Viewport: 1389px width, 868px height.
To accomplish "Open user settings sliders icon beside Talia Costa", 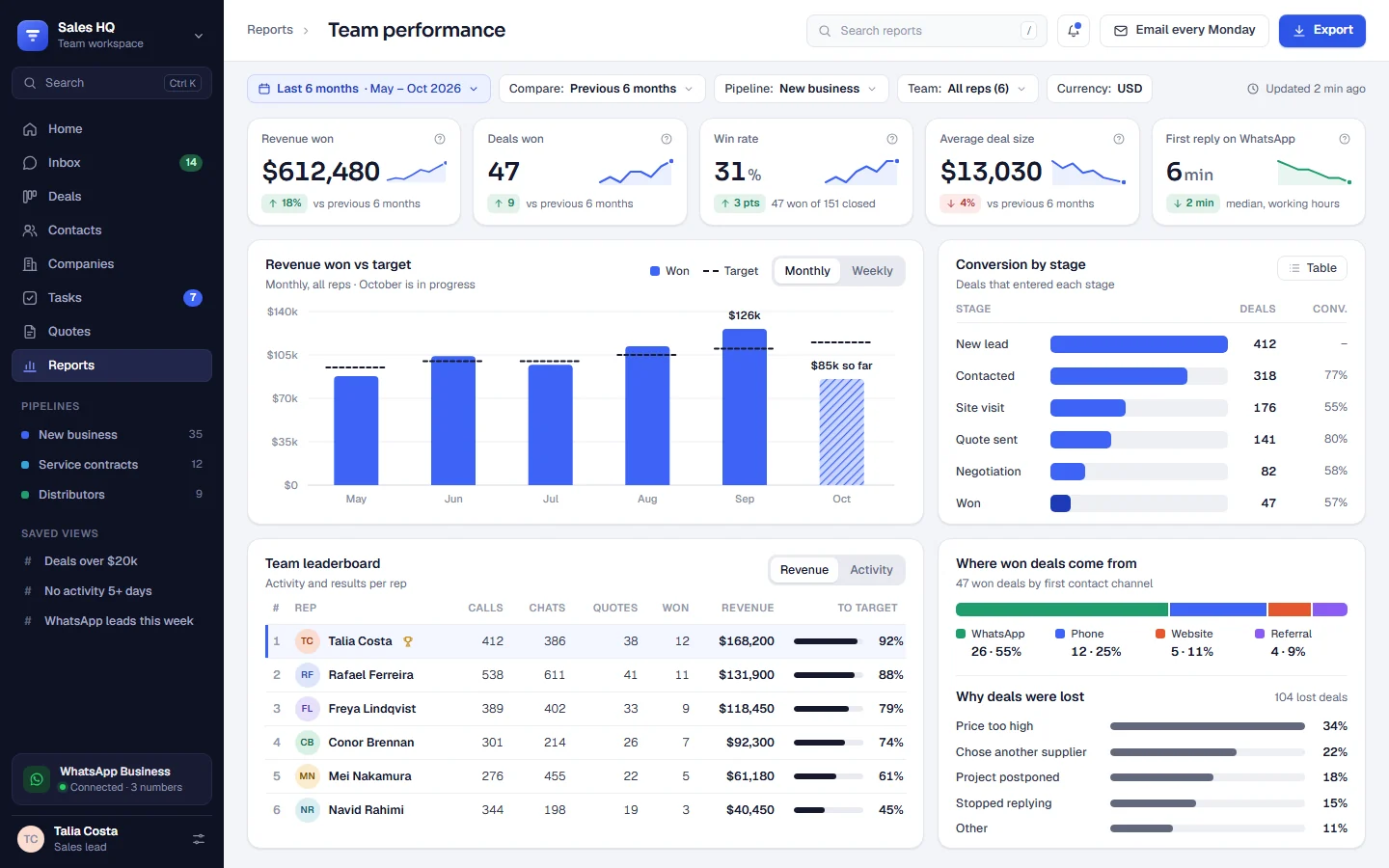I will pyautogui.click(x=199, y=839).
